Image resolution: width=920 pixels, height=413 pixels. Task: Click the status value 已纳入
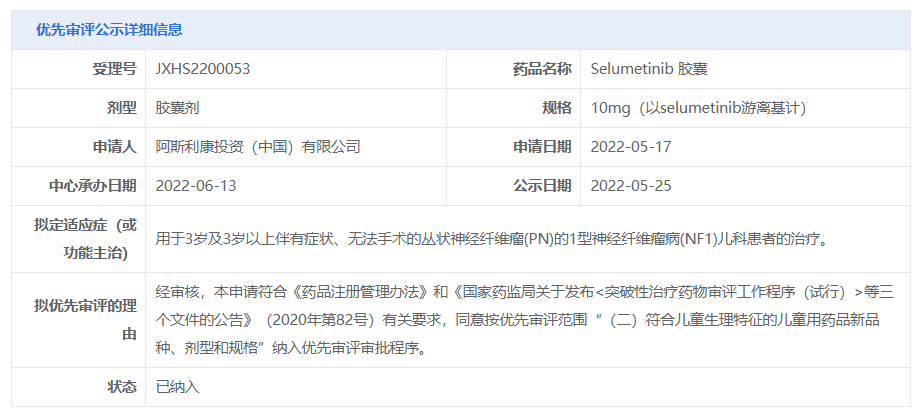(x=178, y=386)
